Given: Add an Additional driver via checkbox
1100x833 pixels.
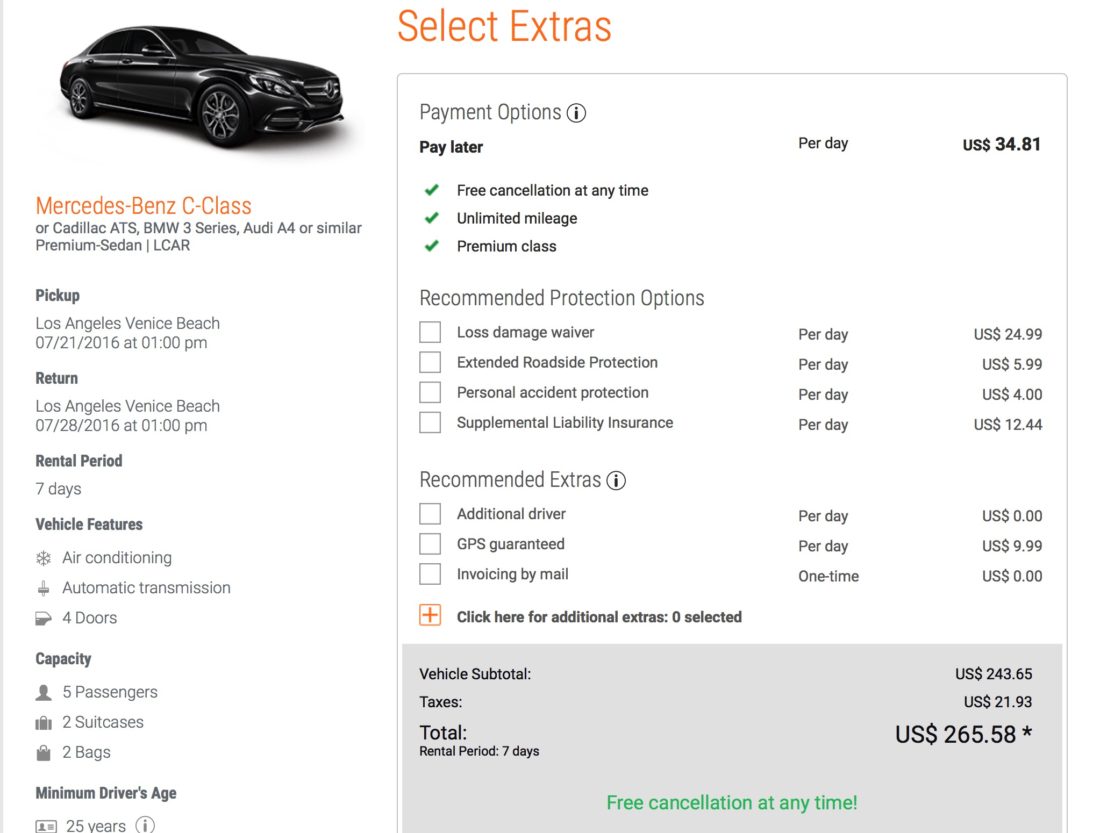Looking at the screenshot, I should pos(430,514).
